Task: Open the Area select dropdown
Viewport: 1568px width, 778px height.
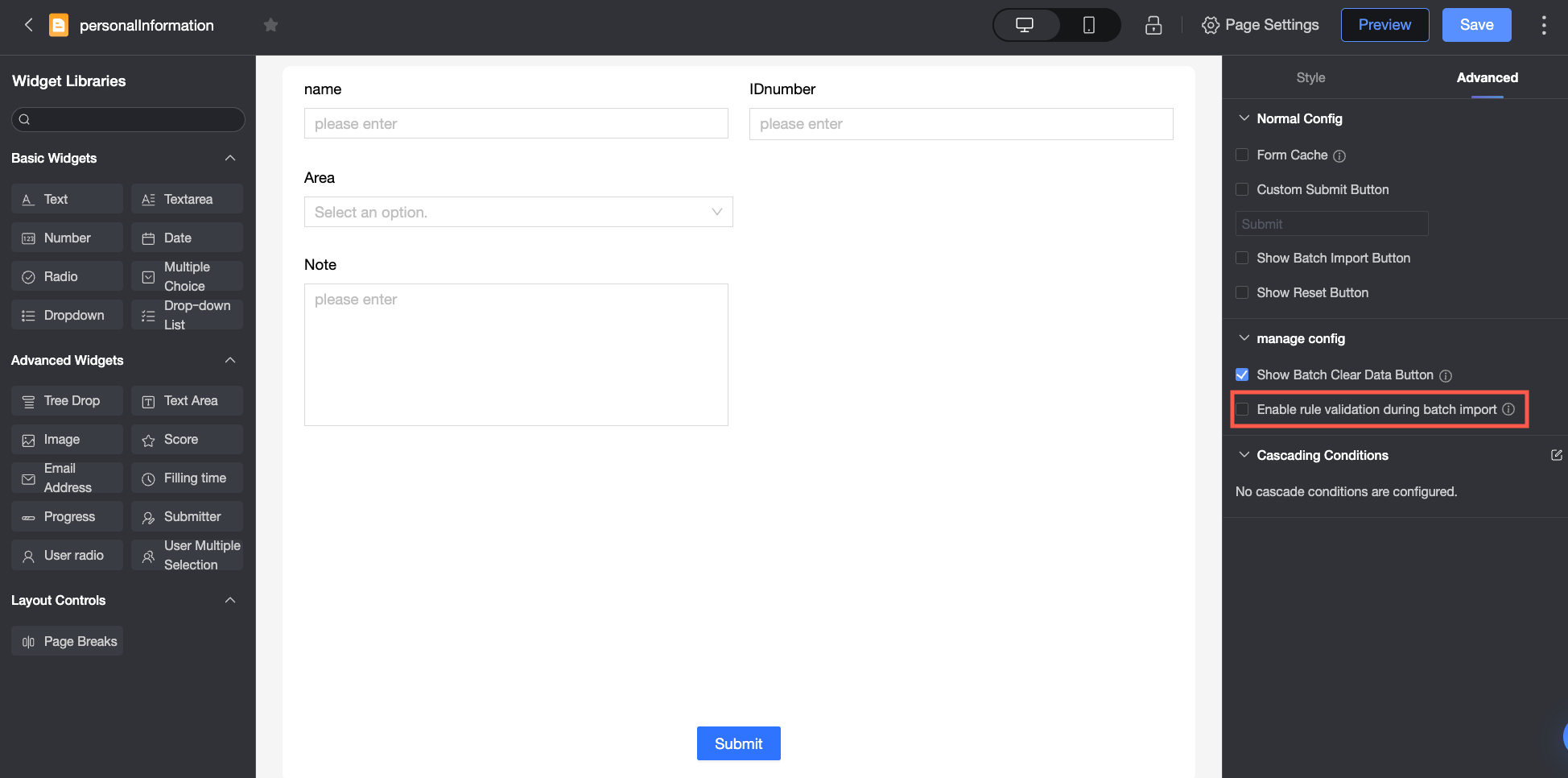Action: pyautogui.click(x=518, y=212)
